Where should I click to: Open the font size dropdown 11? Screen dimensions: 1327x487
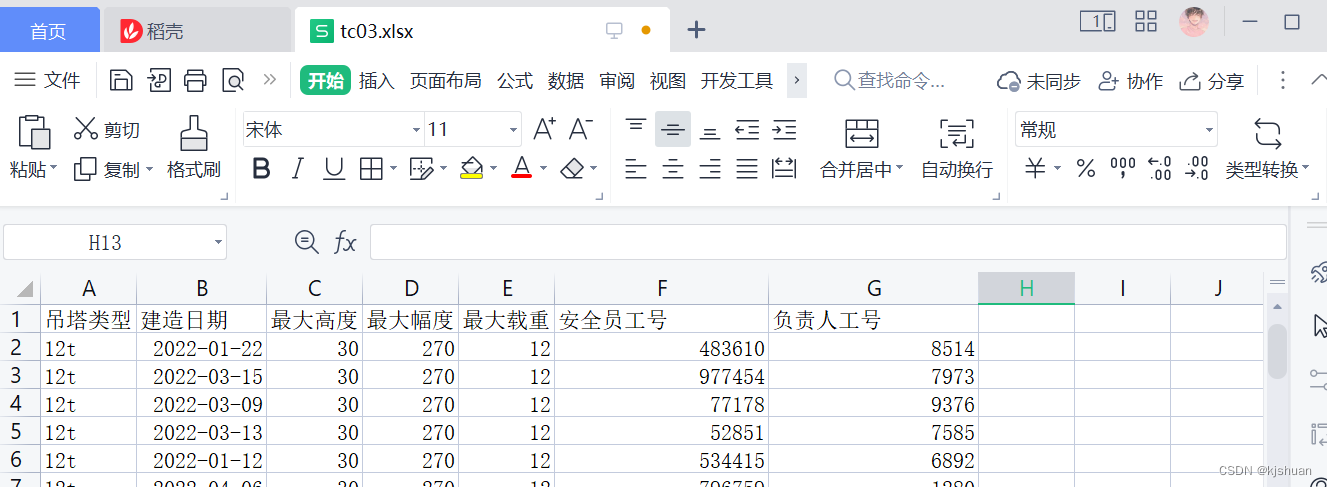(513, 130)
